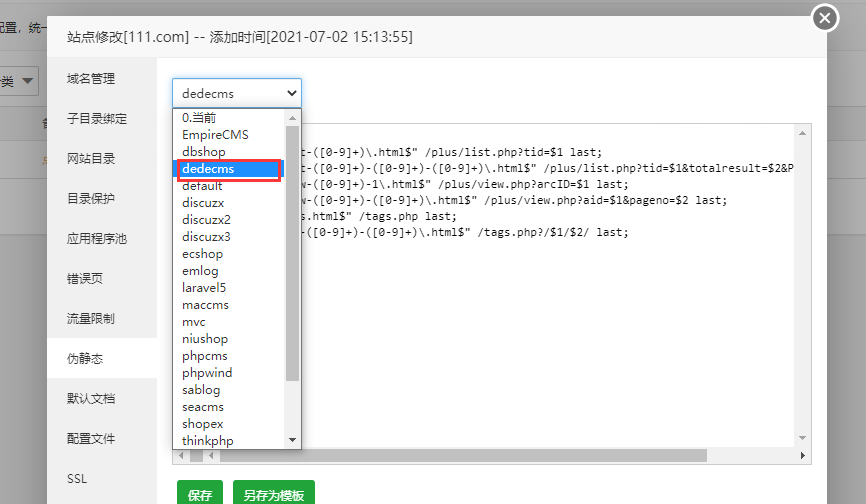Image resolution: width=866 pixels, height=504 pixels.
Task: Click editor horizontal scroll right arrow
Action: [x=802, y=456]
